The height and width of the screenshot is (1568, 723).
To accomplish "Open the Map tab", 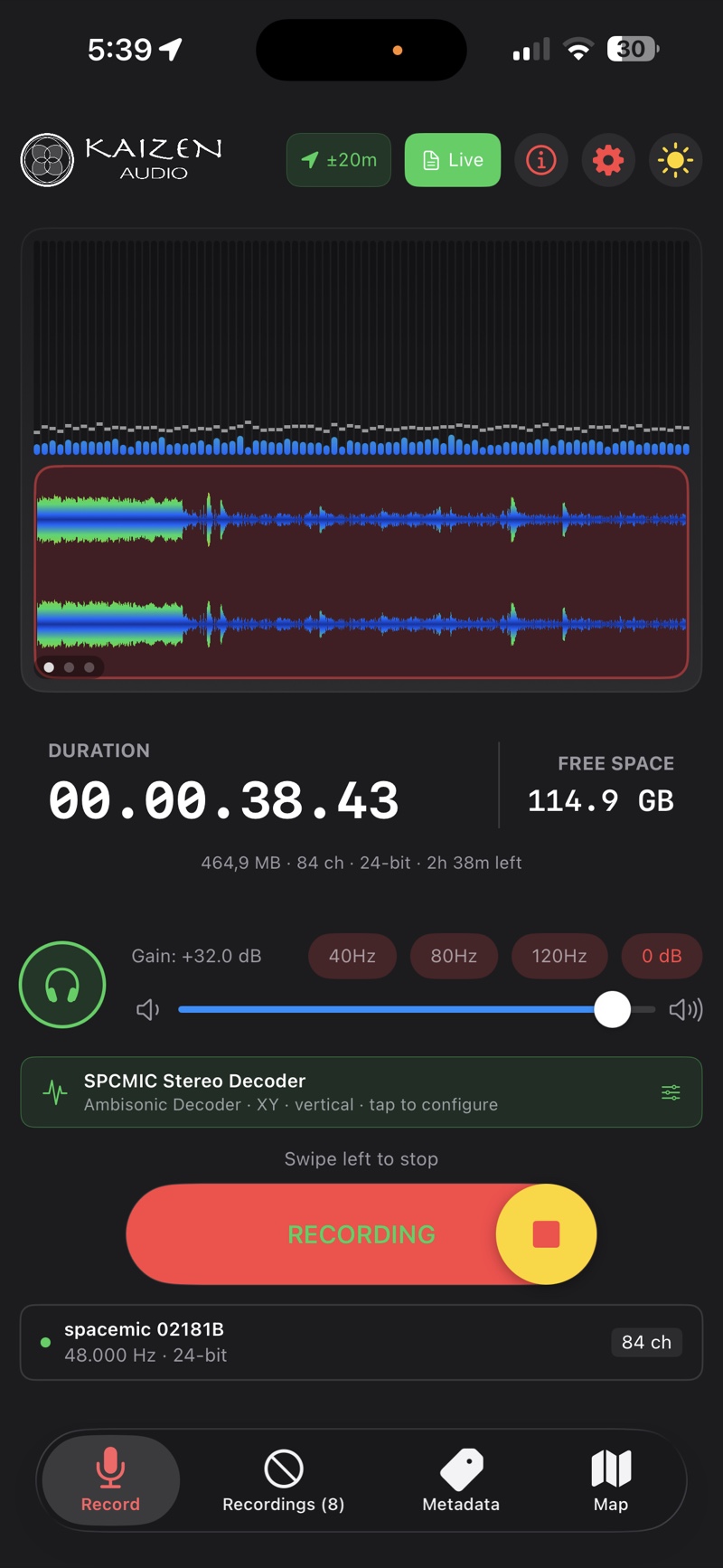I will click(x=611, y=1480).
